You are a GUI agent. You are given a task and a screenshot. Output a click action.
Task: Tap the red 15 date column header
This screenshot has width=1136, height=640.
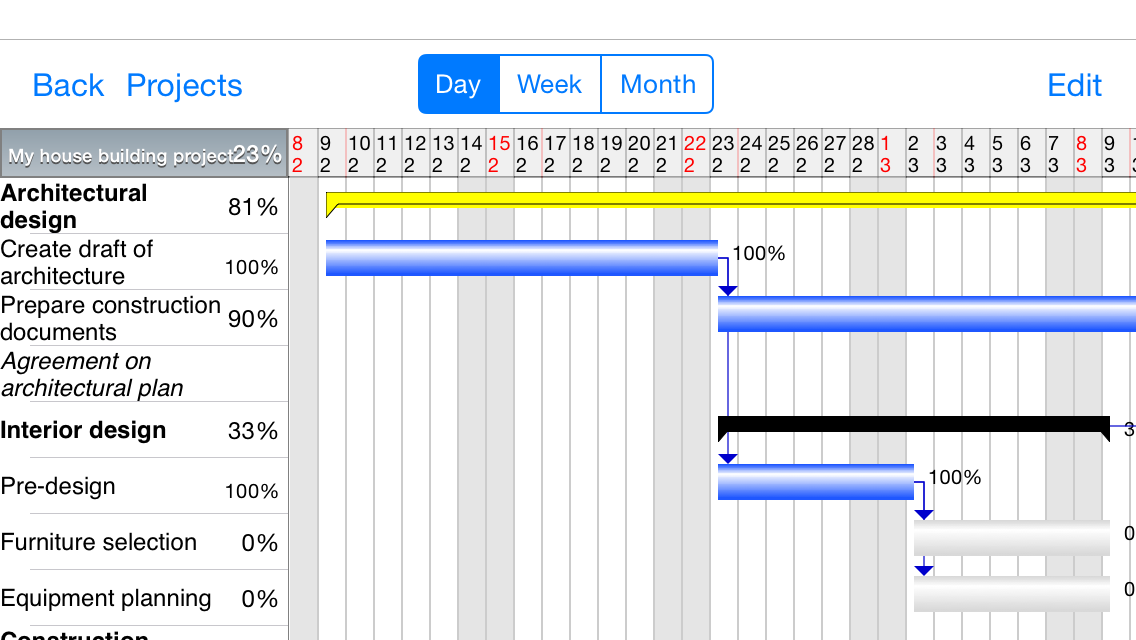point(499,154)
